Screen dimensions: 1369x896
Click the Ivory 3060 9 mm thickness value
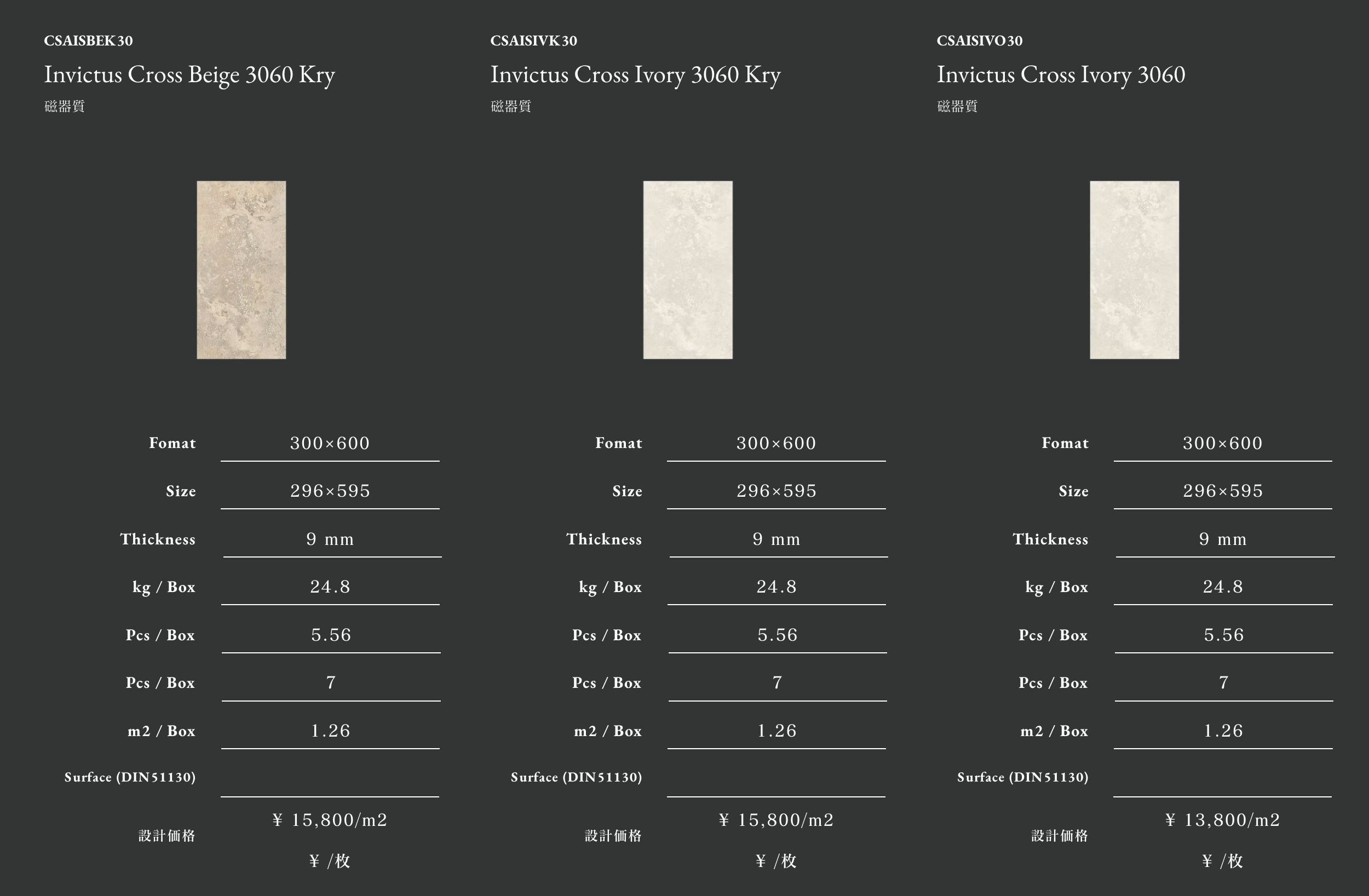pos(1223,539)
